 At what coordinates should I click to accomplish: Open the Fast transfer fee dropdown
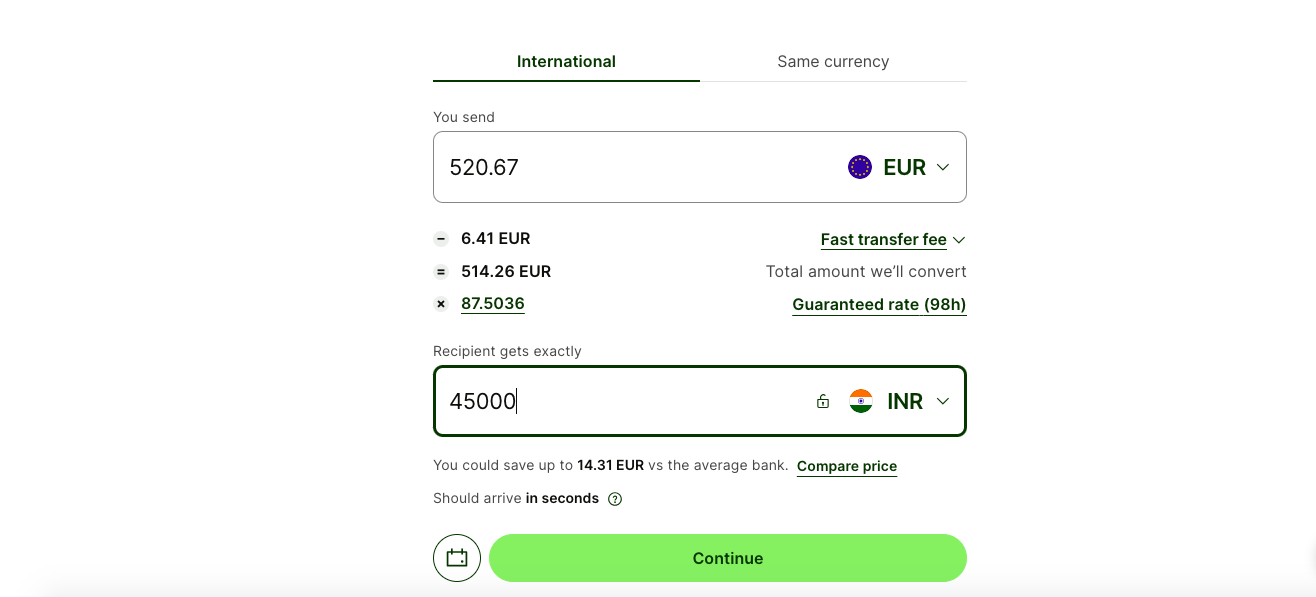[x=892, y=240]
